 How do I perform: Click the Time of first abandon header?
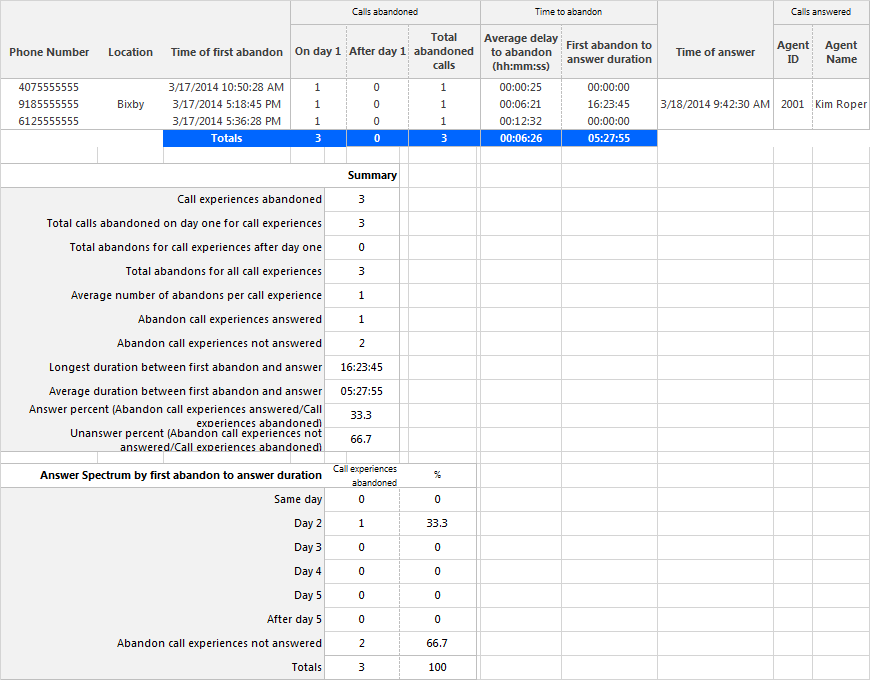tap(226, 52)
